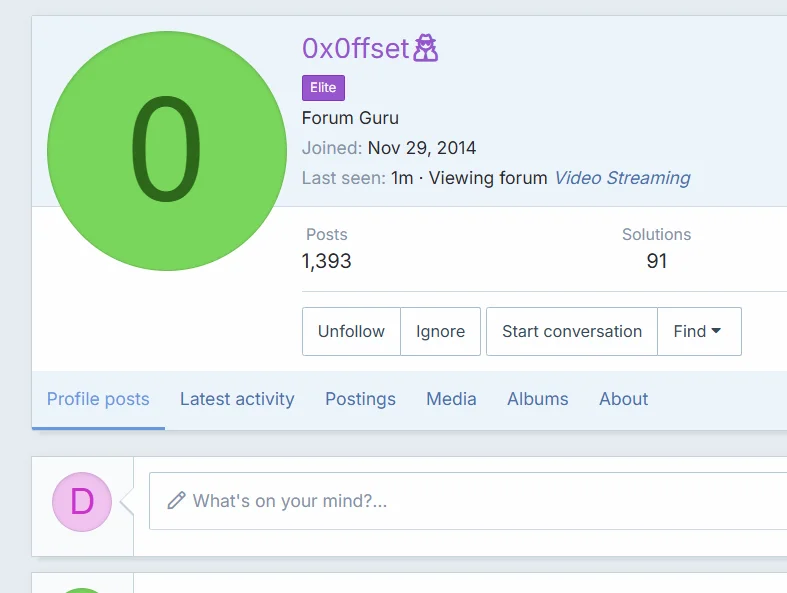Click the pencil icon in status box
This screenshot has height=593, width=787.
coord(176,501)
